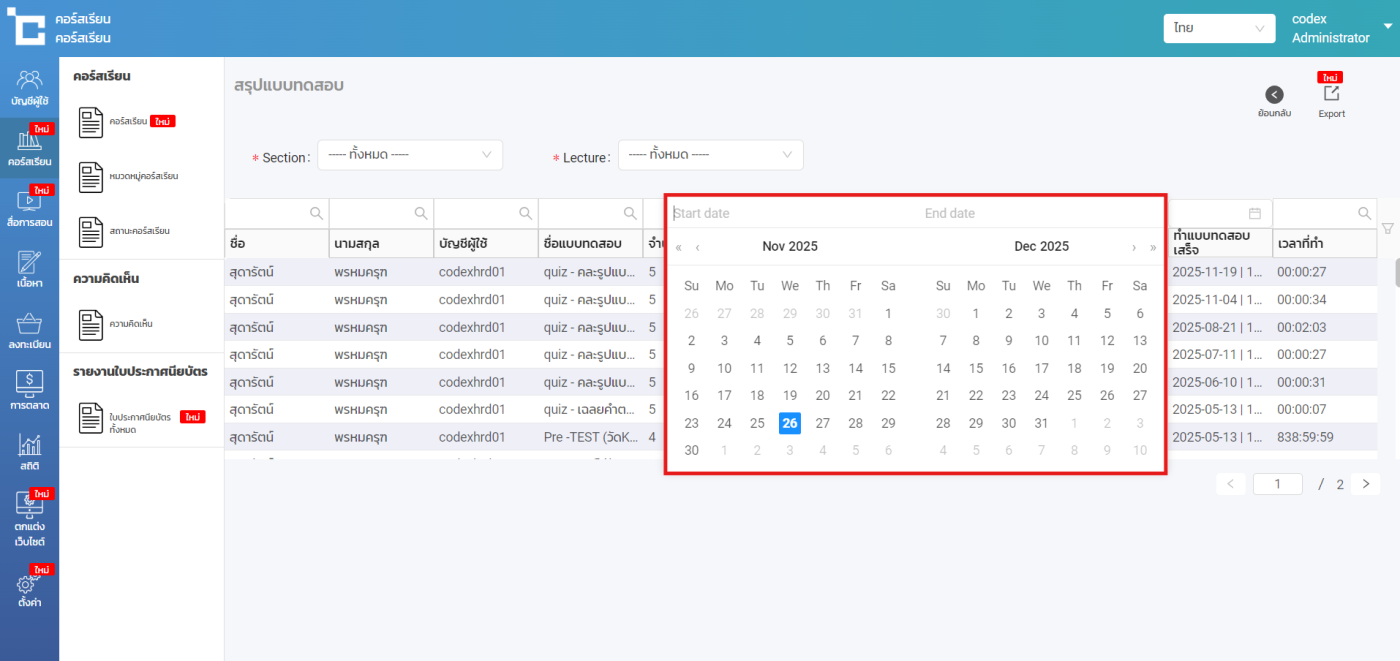Click the back arrow icon
Screen dimensions: 1400x661
(x=1274, y=95)
